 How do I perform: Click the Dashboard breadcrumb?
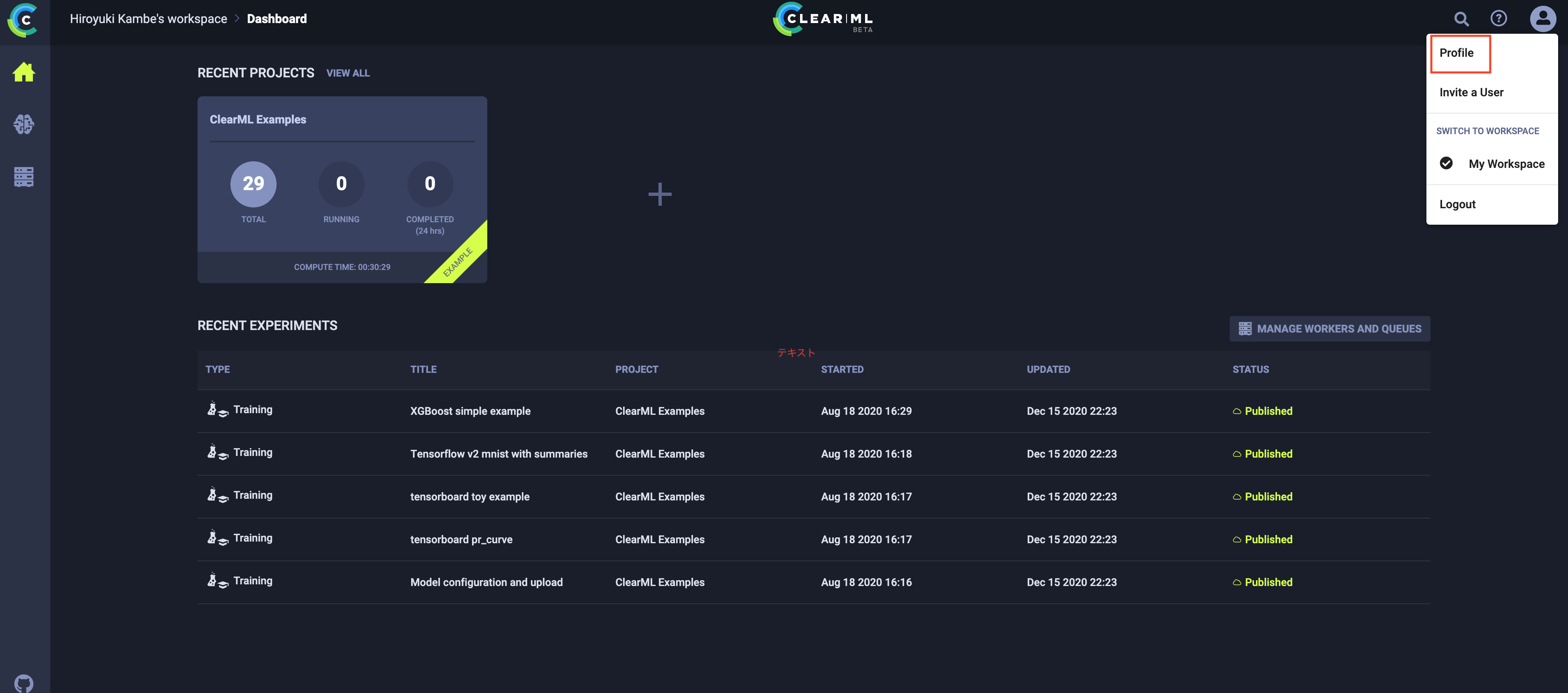pyautogui.click(x=276, y=19)
